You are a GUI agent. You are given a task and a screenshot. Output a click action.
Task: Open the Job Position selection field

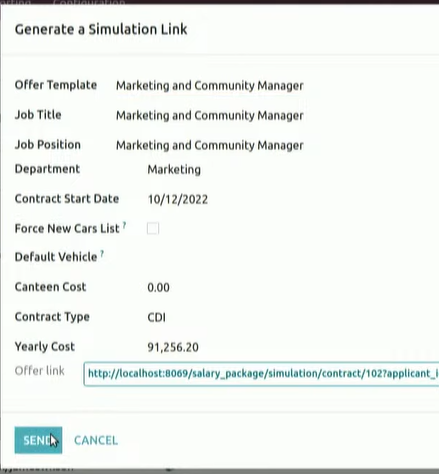[210, 145]
